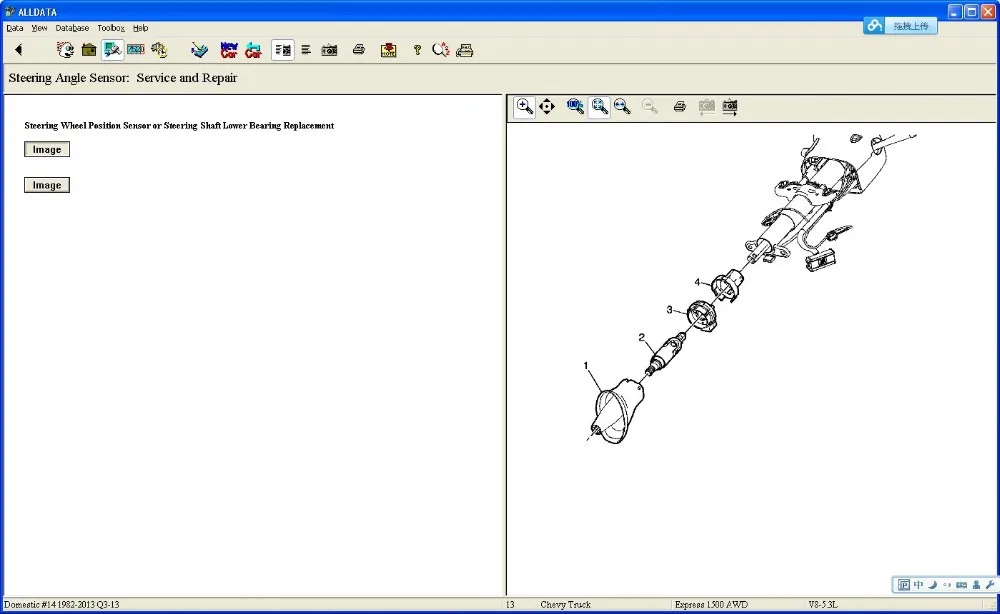Print article using main toolbar printer
This screenshot has width=1000, height=614.
point(359,50)
